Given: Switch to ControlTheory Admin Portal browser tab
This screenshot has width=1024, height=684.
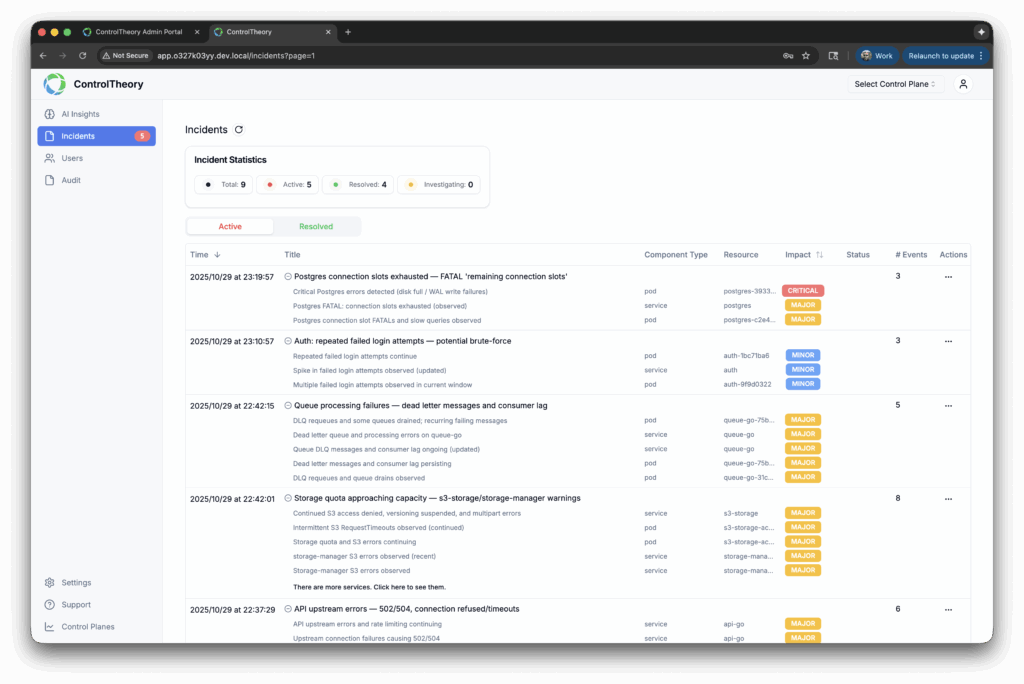Looking at the screenshot, I should (x=138, y=32).
